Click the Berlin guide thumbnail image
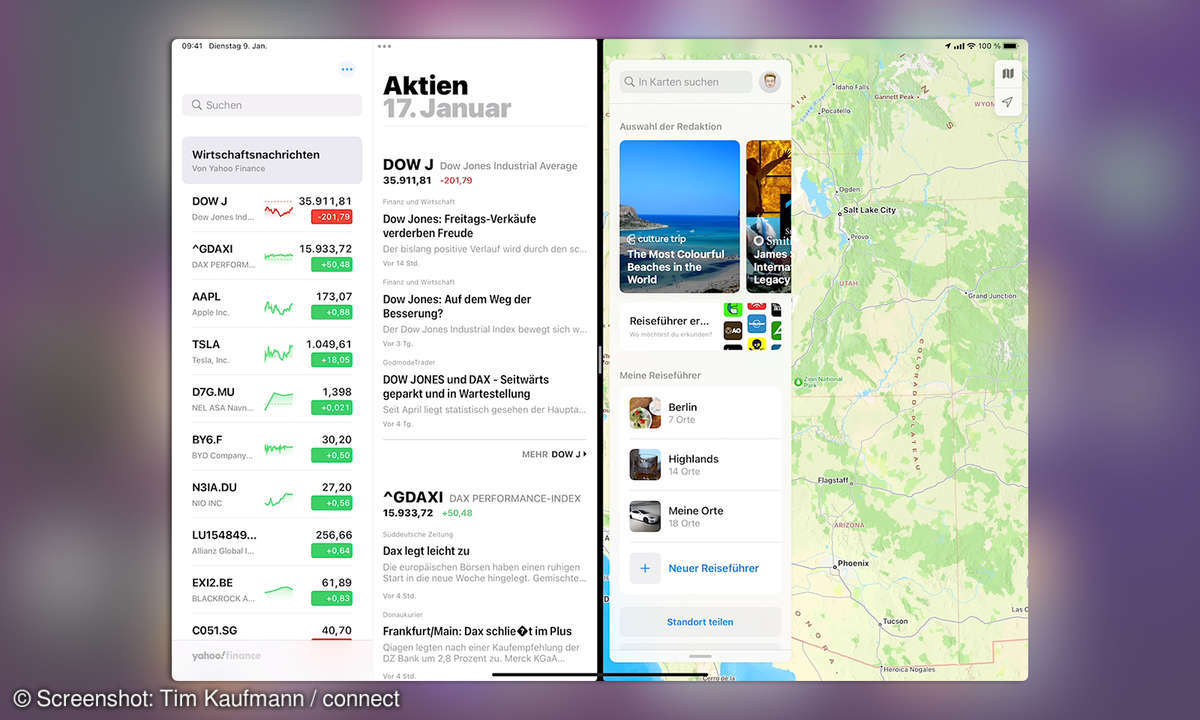The height and width of the screenshot is (720, 1200). [645, 413]
